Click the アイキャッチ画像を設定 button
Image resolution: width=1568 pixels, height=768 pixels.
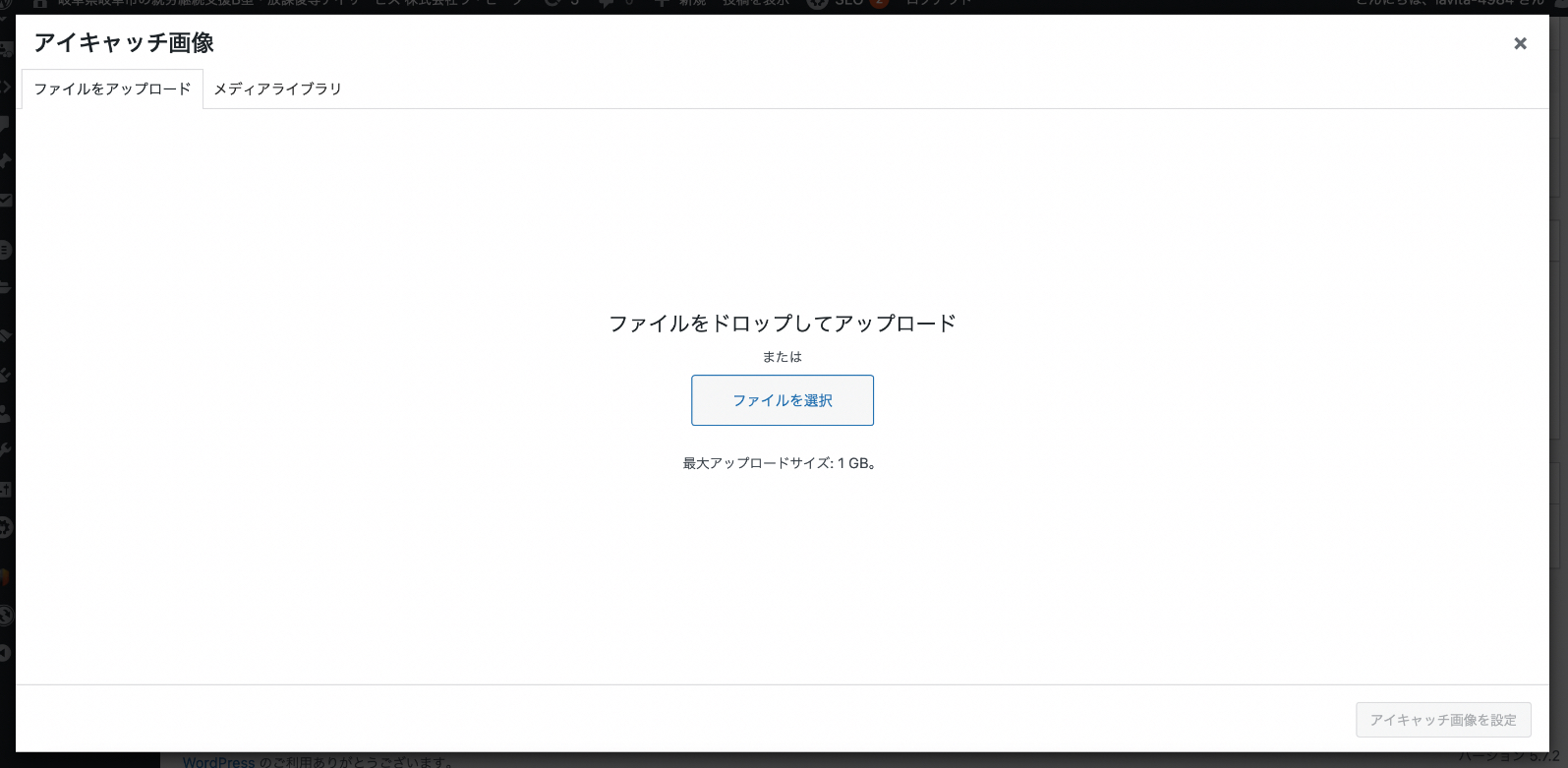pos(1442,720)
